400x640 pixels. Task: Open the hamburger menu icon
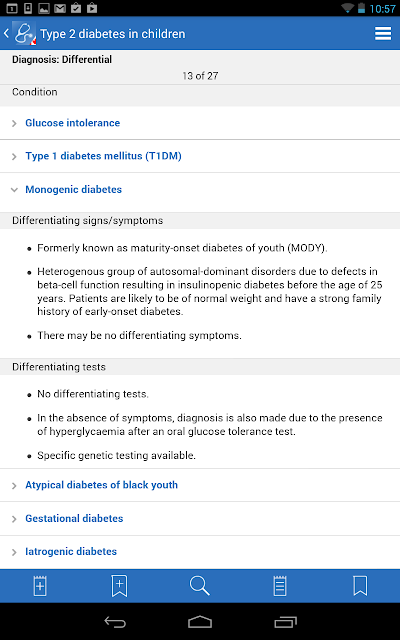click(x=383, y=33)
